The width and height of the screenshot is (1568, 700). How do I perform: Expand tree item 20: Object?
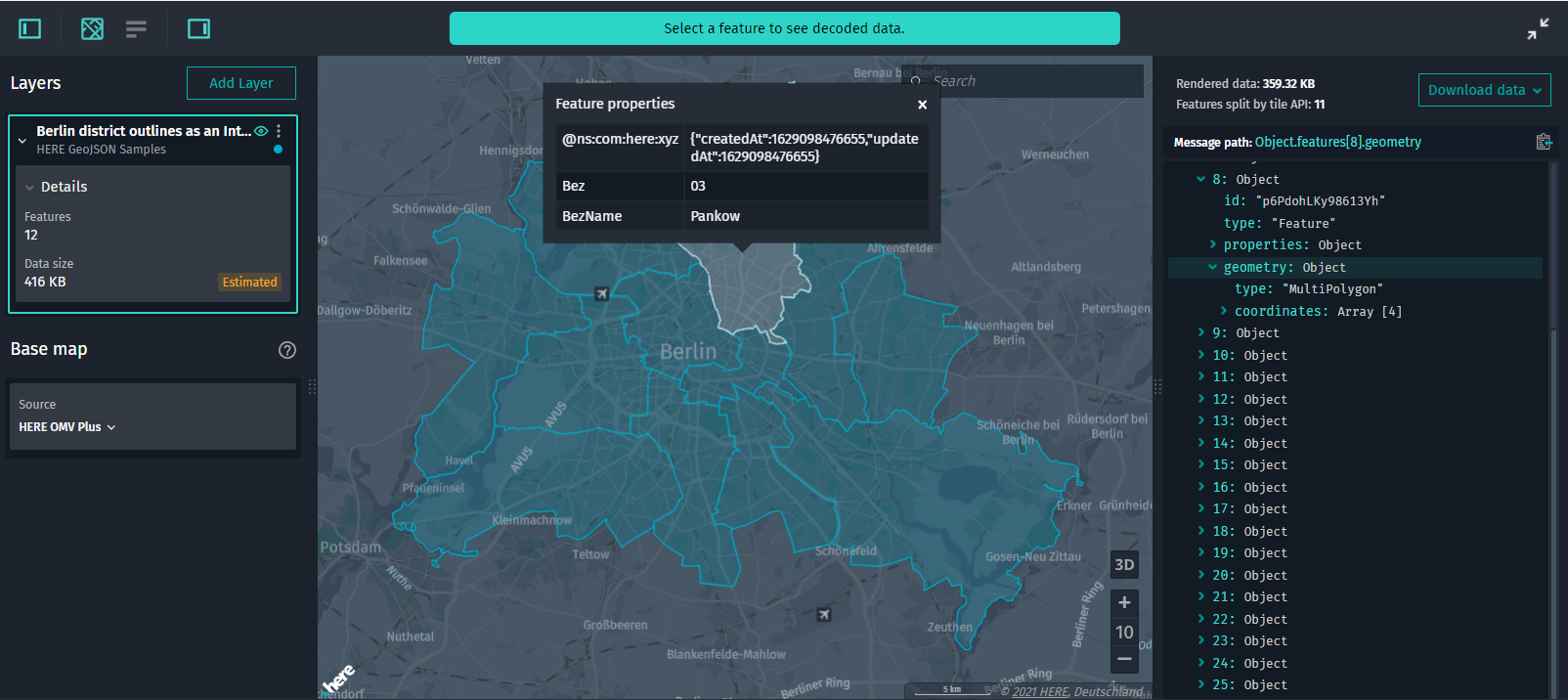click(x=1201, y=575)
